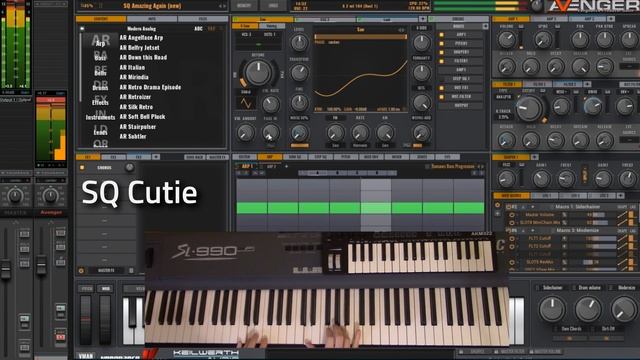Screen dimensions: 640x360
Task: Toggle the AMP1 routing indicator
Action: click(x=441, y=35)
